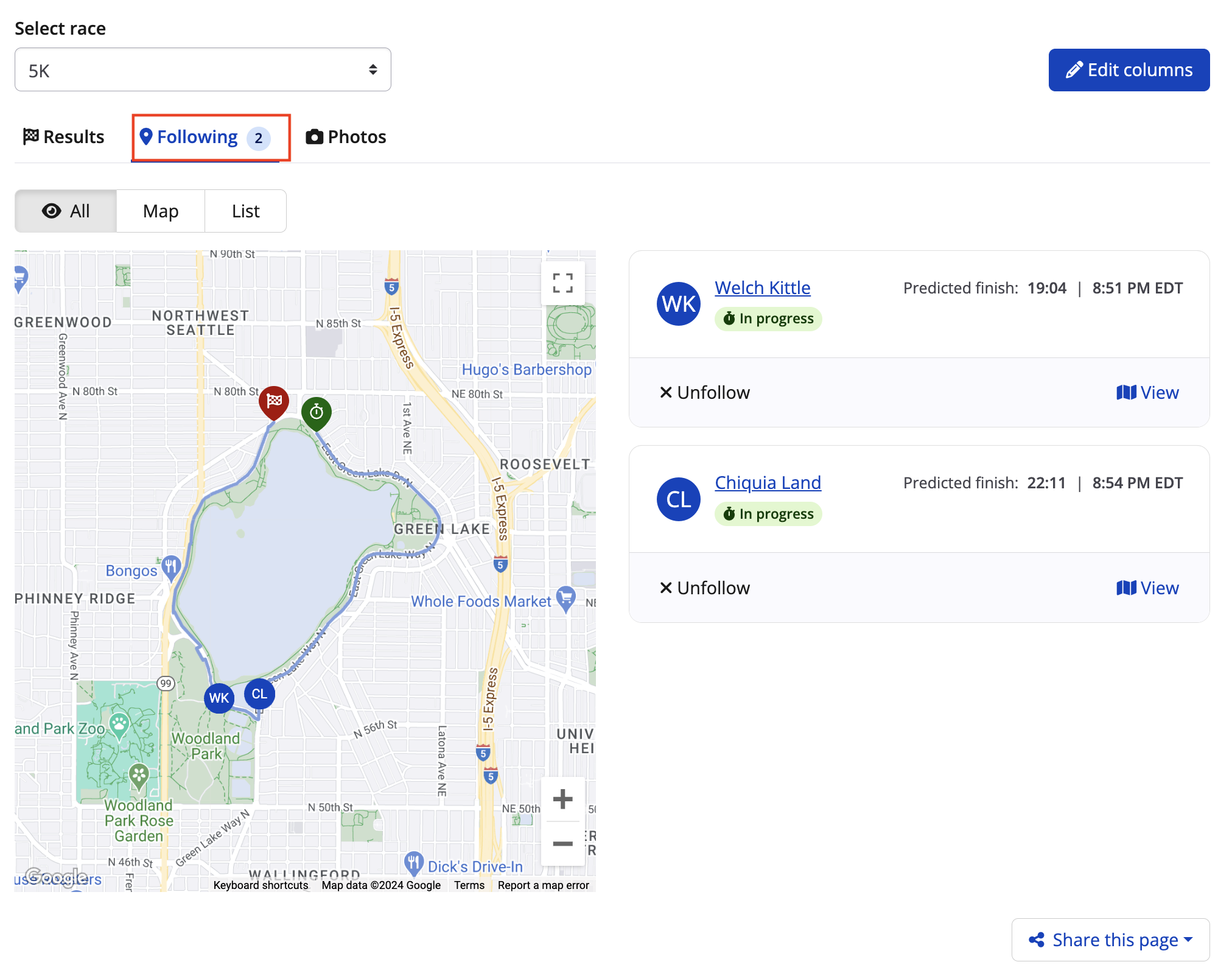Toggle fullscreen map view
Image resolution: width=1232 pixels, height=973 pixels.
(562, 283)
